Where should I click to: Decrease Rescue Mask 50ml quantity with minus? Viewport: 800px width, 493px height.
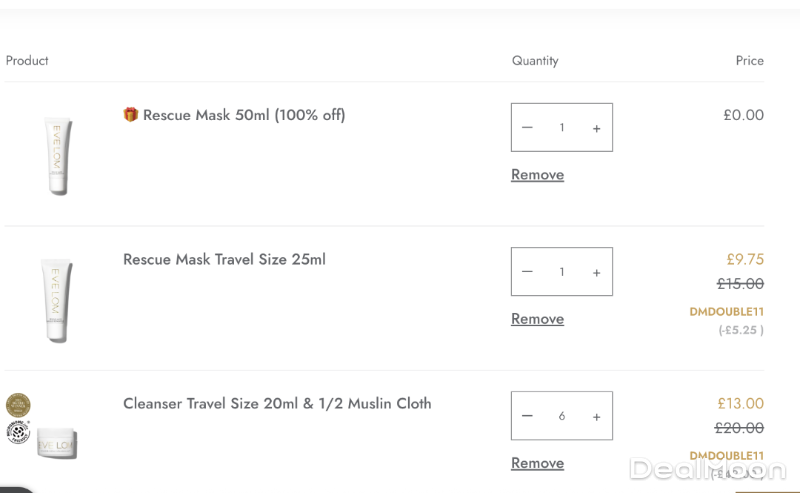coord(527,128)
